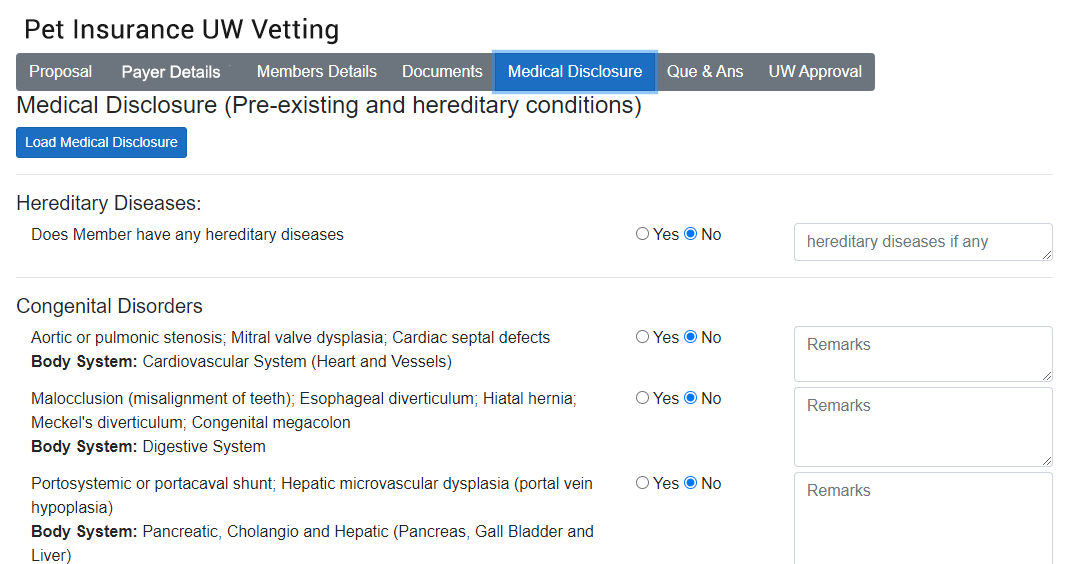This screenshot has height=564, width=1076.
Task: Choose No for Digestive System disorders
Action: (x=690, y=398)
